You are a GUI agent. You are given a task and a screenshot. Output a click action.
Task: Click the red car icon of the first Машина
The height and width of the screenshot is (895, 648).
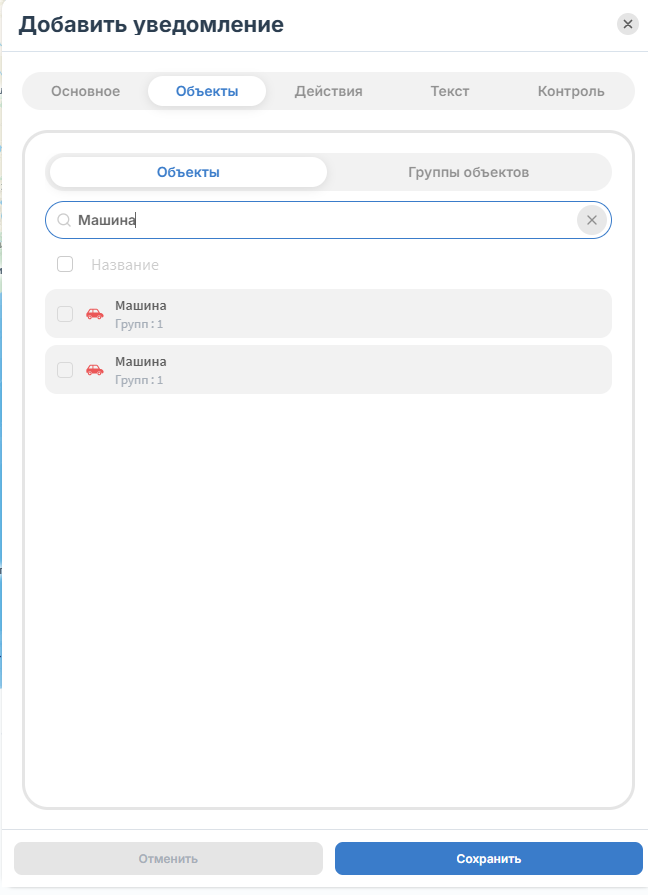(x=95, y=314)
